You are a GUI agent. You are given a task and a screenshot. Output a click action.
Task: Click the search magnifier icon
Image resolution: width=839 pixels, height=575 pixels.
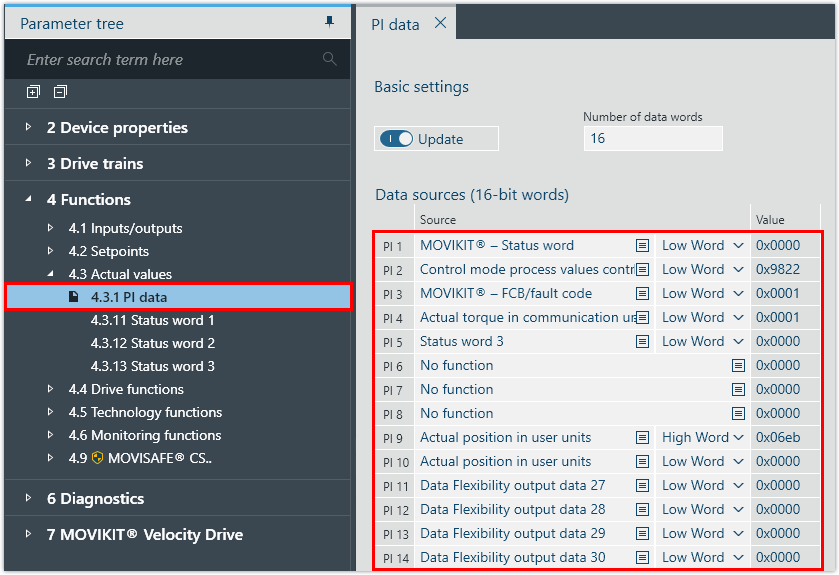pyautogui.click(x=329, y=60)
